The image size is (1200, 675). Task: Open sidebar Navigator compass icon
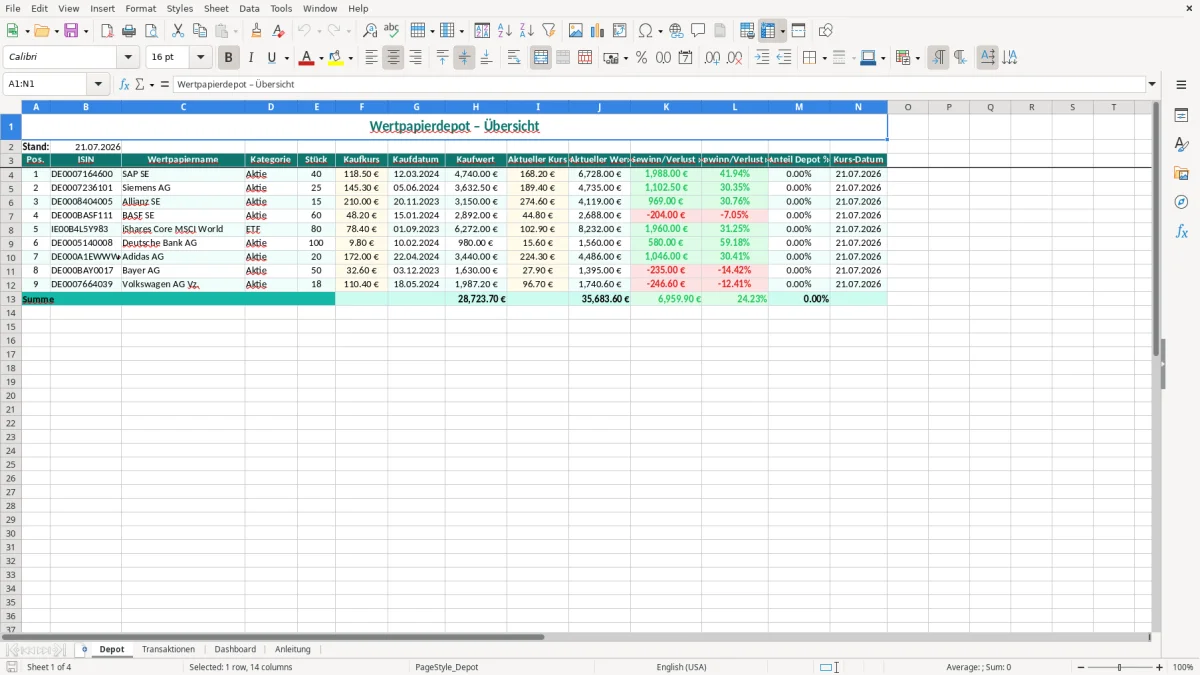click(1181, 202)
